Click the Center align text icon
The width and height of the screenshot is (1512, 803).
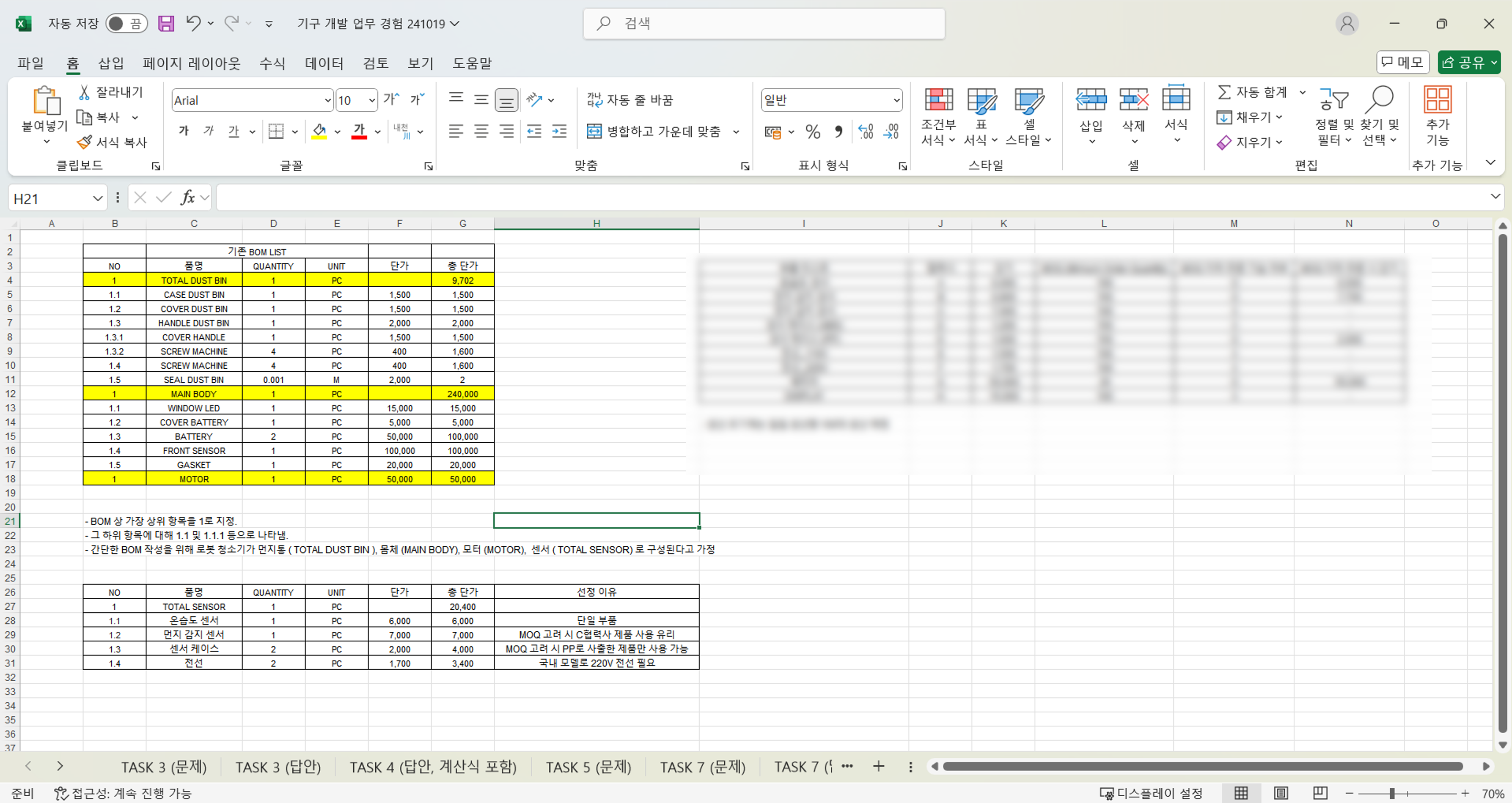point(481,132)
